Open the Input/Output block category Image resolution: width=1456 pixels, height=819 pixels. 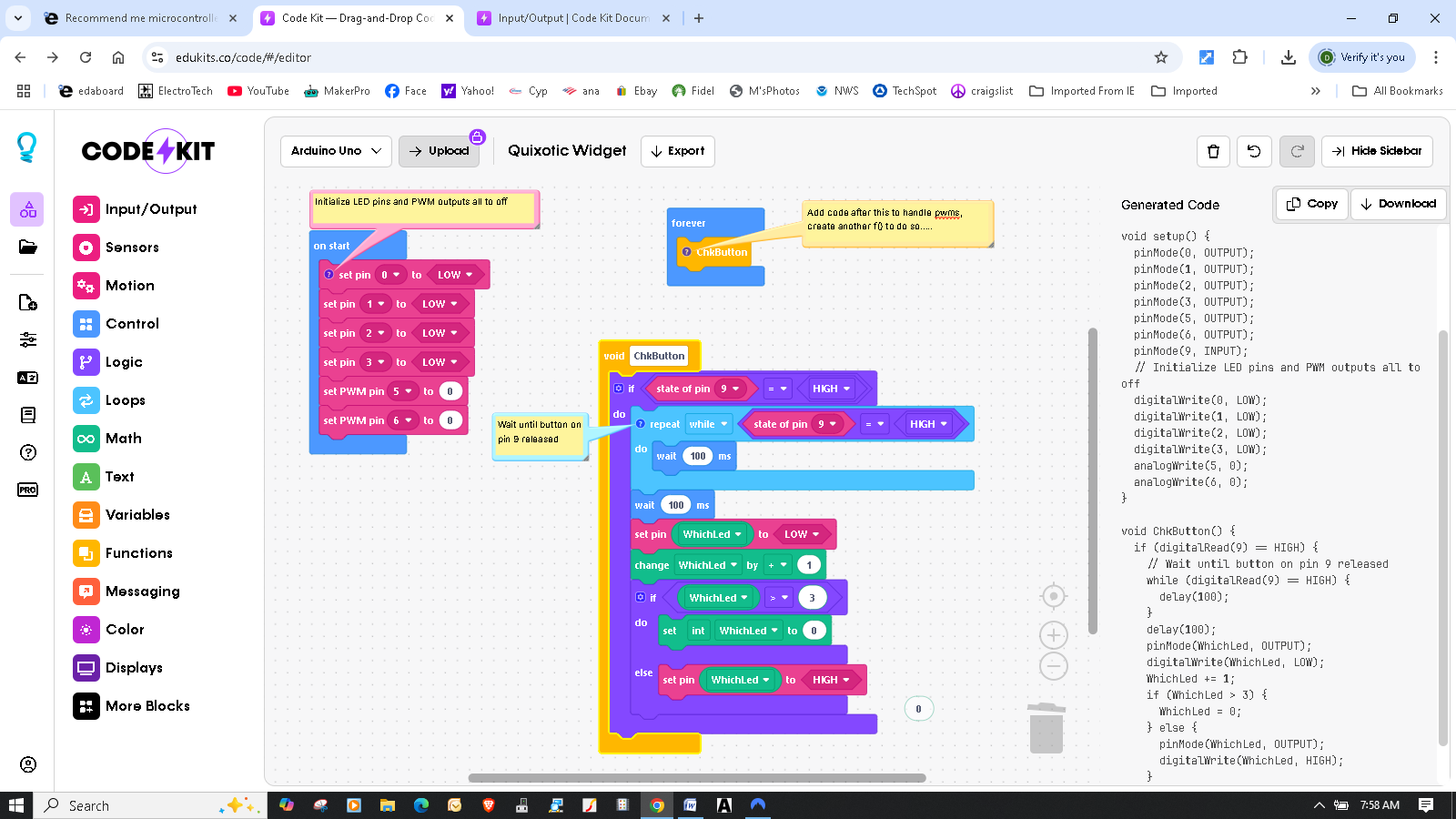point(135,209)
